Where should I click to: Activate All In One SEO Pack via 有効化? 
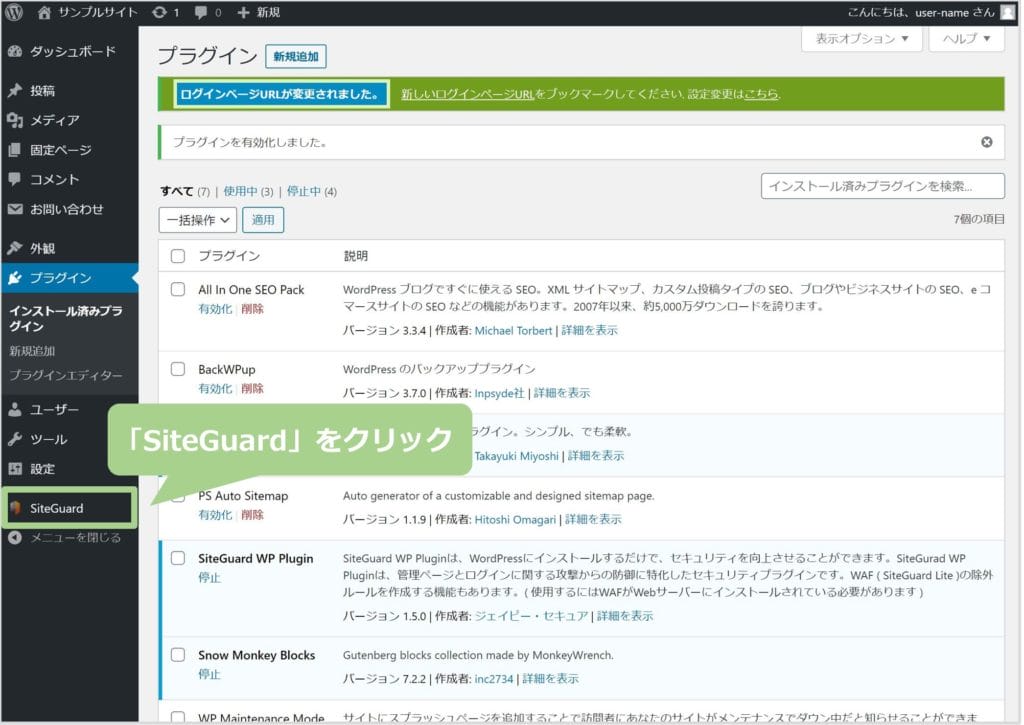pyautogui.click(x=215, y=309)
